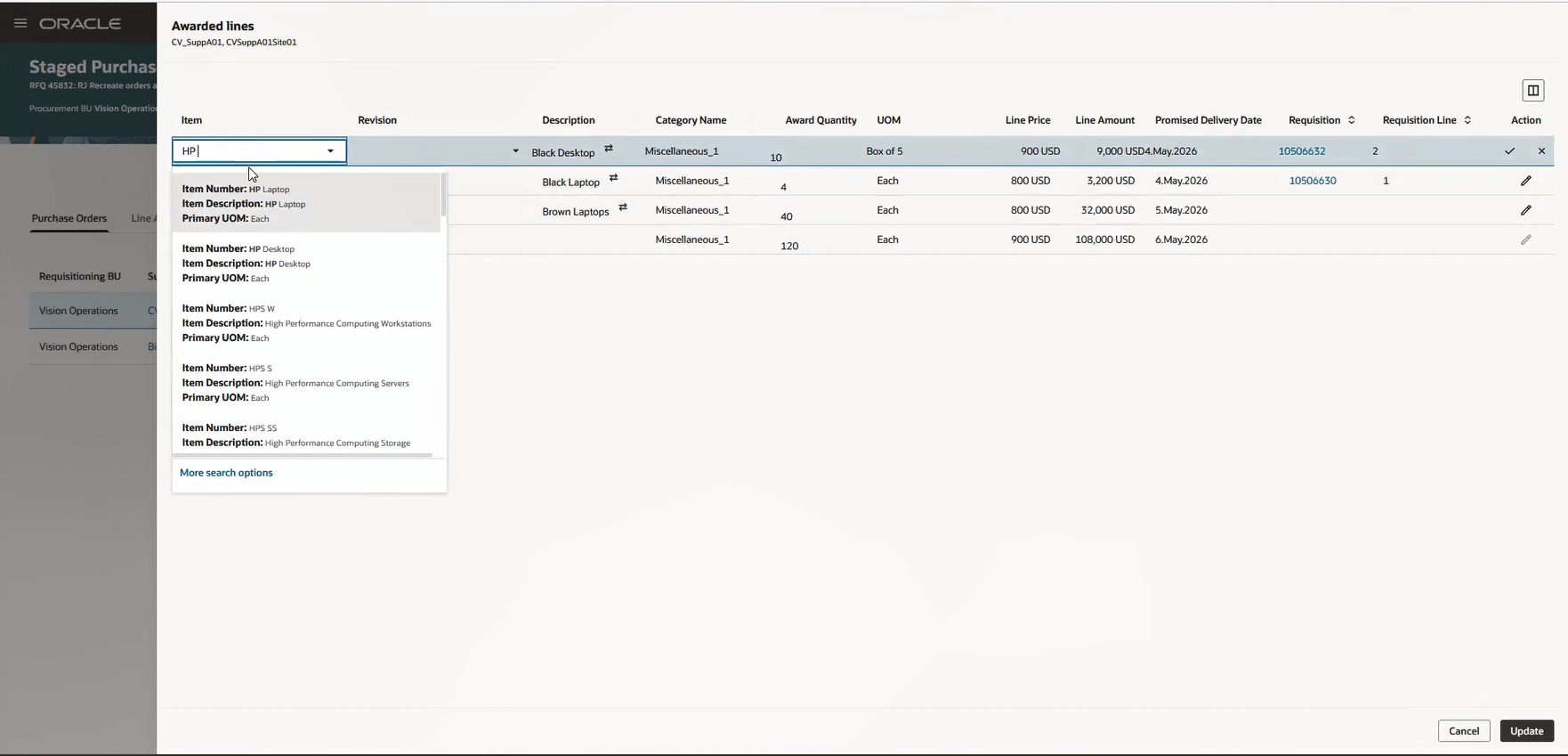This screenshot has width=1568, height=756.
Task: Click the Cancel button
Action: (x=1464, y=731)
